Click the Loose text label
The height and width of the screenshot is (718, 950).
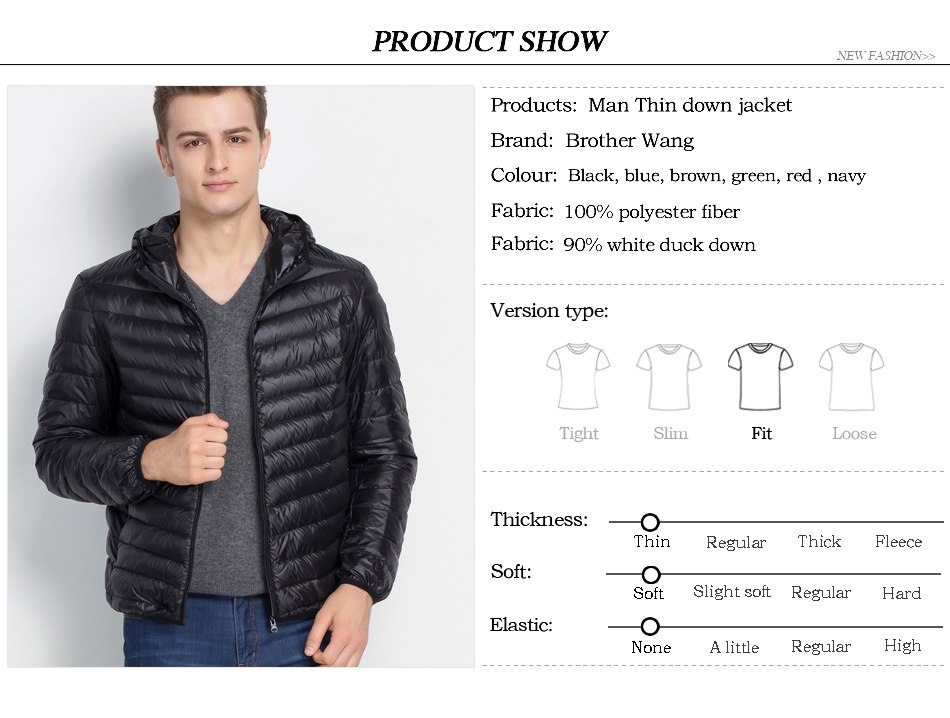pyautogui.click(x=854, y=434)
